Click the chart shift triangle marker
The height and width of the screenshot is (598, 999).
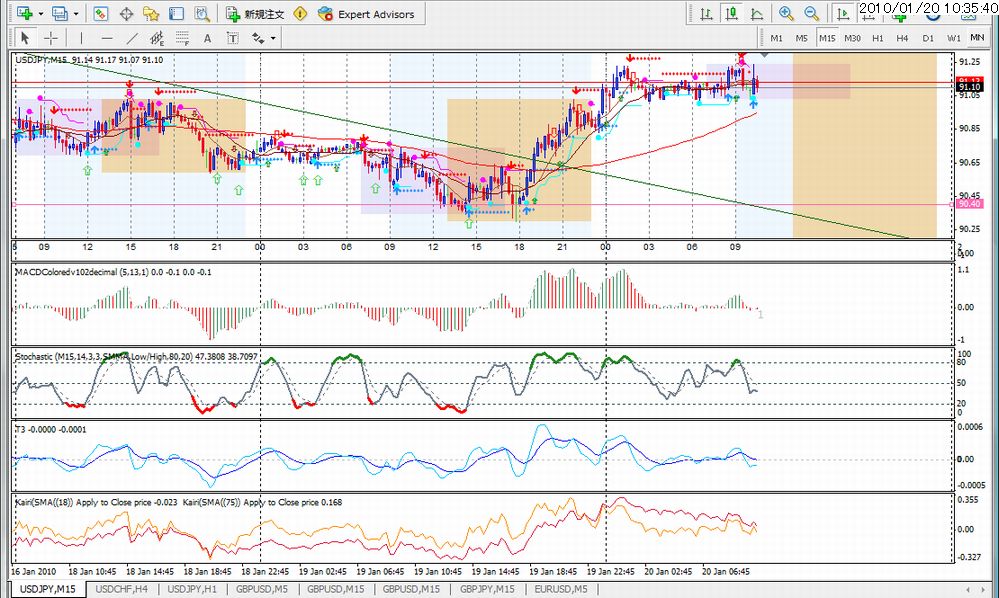[x=765, y=54]
